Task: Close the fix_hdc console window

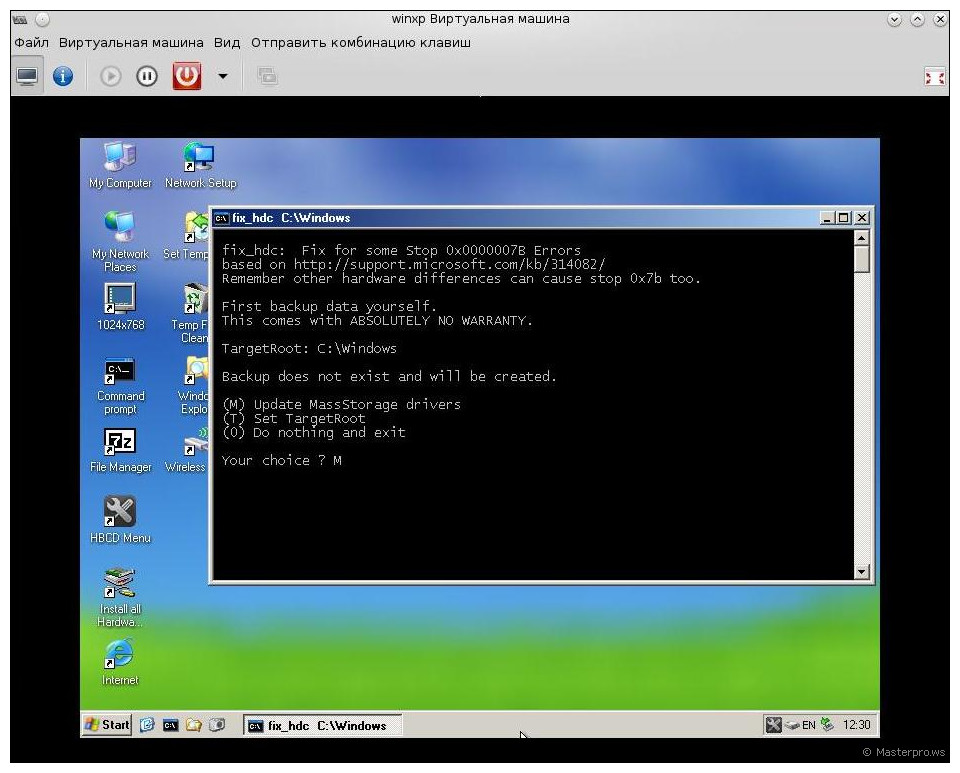Action: coord(861,218)
